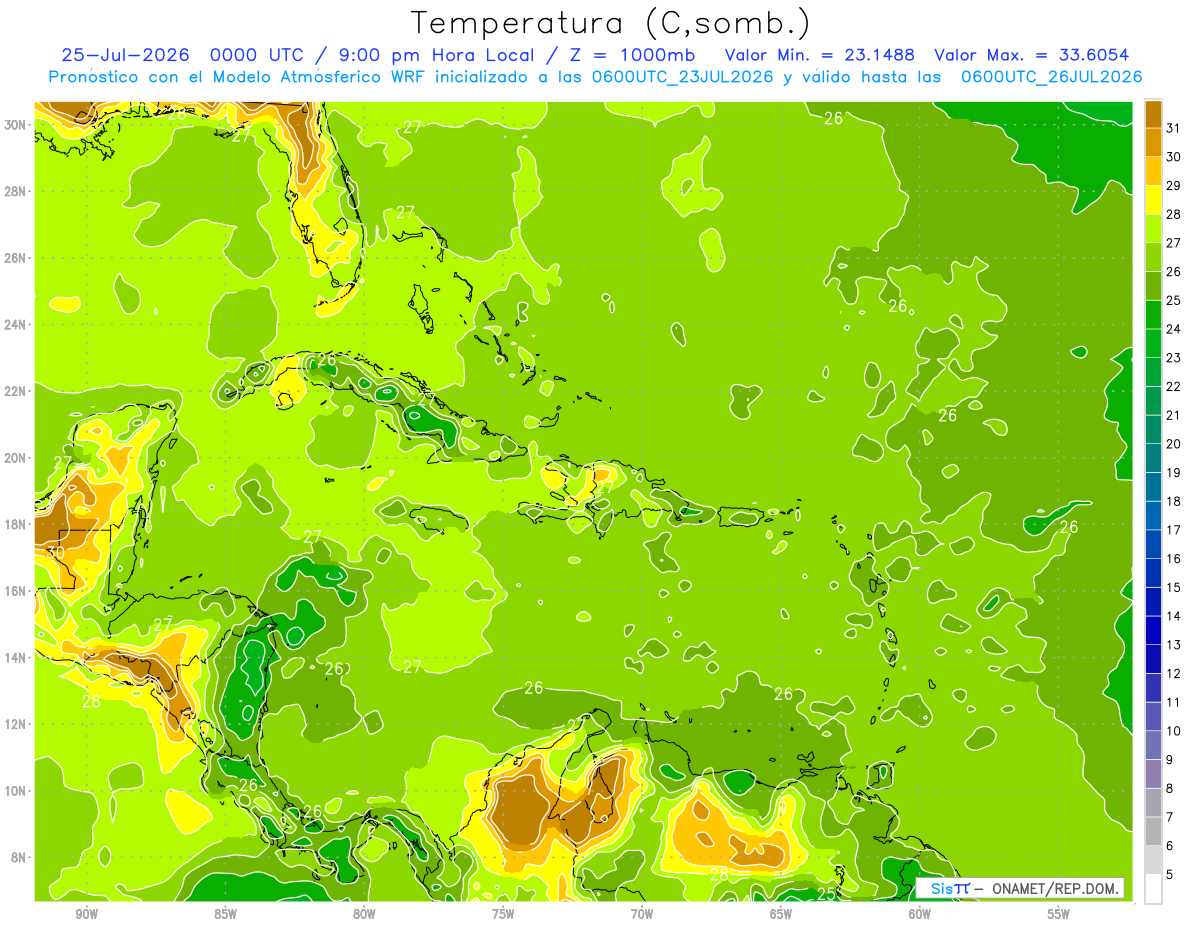Click the '0000 UTC' time text
Screen dimensions: 1200x927
258,55
